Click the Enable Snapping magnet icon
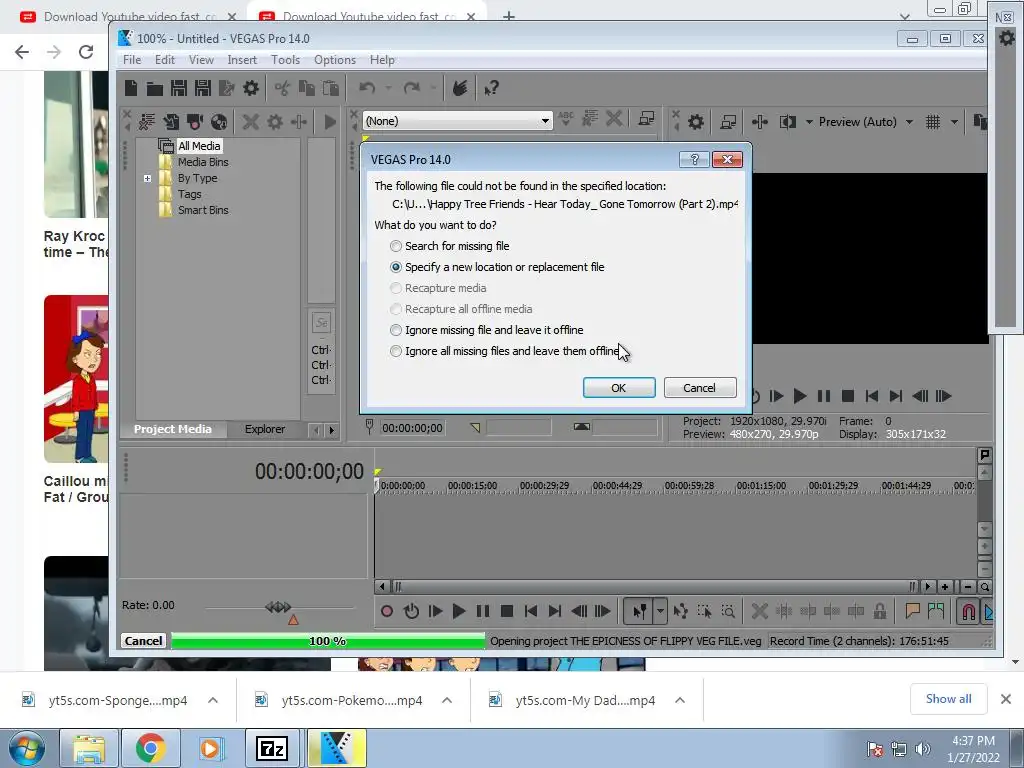Screen dimensions: 1024x768 pos(969,611)
